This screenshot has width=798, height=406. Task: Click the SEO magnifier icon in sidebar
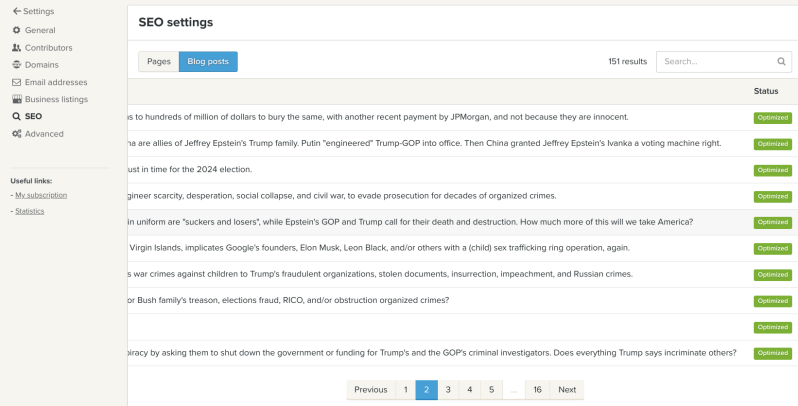point(16,116)
